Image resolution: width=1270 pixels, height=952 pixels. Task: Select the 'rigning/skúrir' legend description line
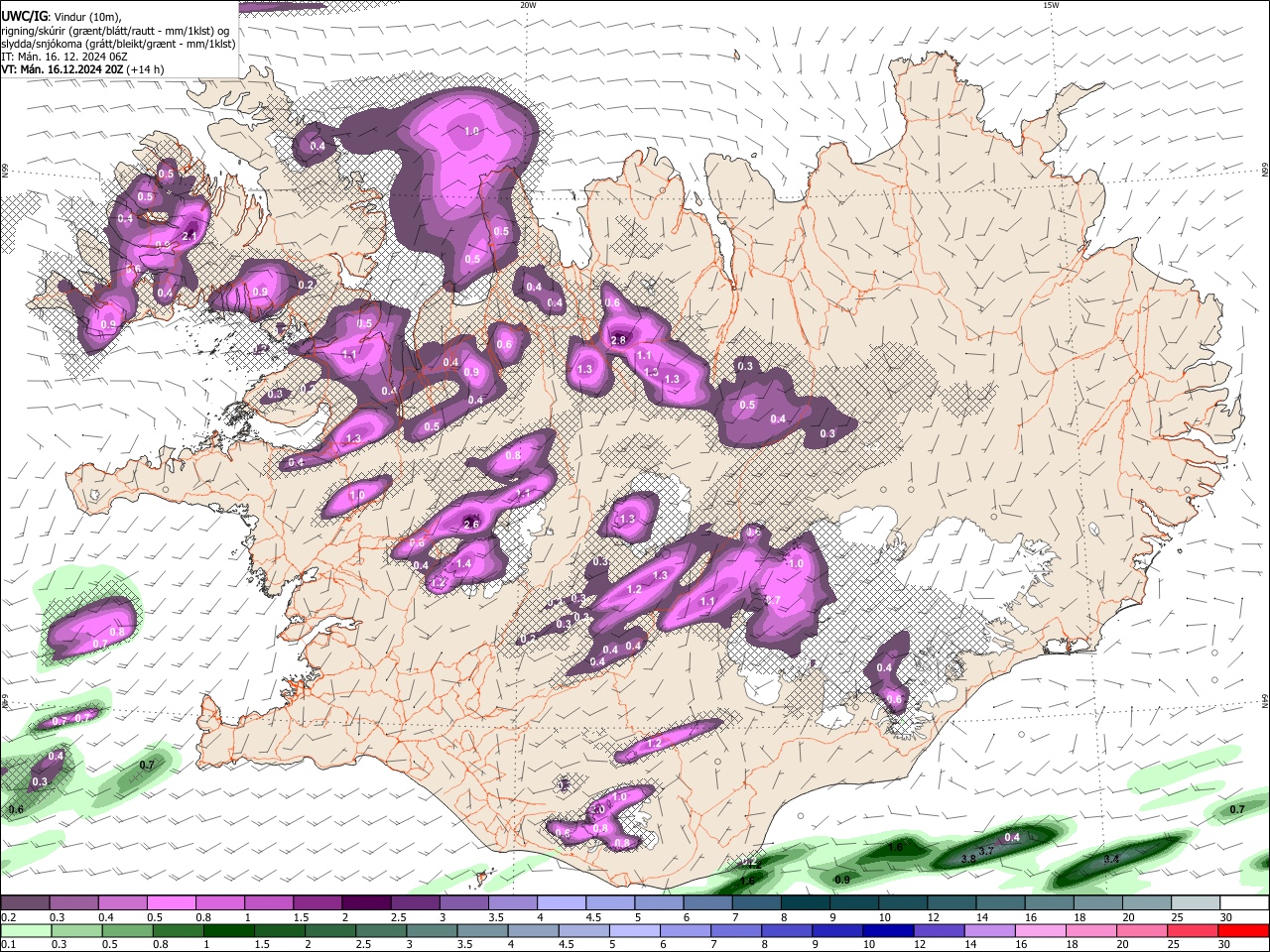click(x=115, y=31)
